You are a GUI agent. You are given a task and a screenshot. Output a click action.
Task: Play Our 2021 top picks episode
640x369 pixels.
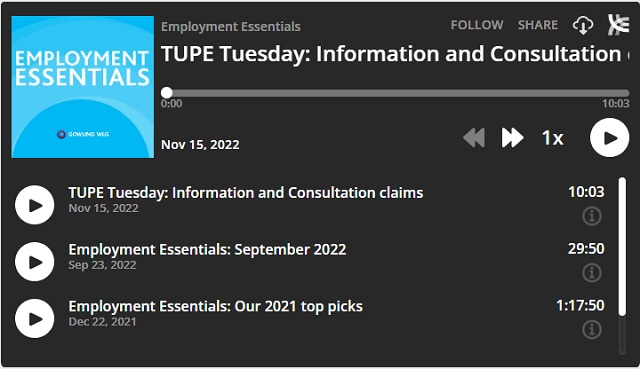click(35, 318)
